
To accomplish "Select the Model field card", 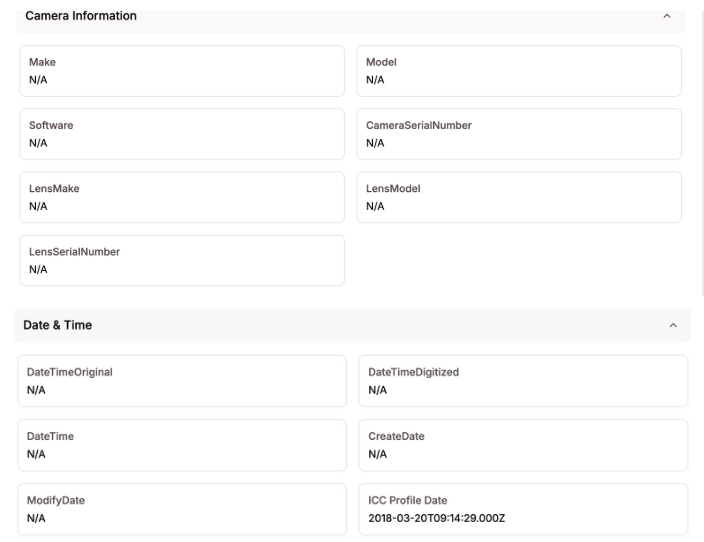I will point(519,71).
